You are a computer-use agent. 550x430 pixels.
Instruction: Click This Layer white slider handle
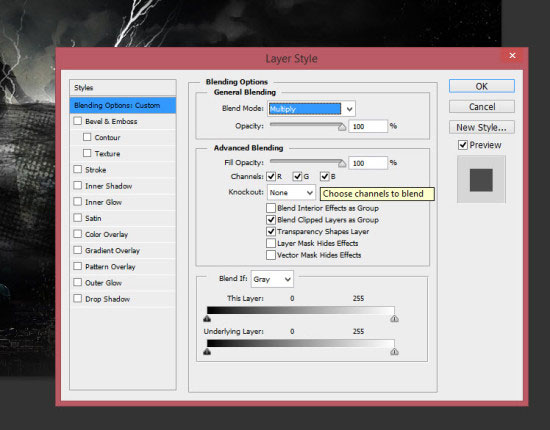click(395, 318)
